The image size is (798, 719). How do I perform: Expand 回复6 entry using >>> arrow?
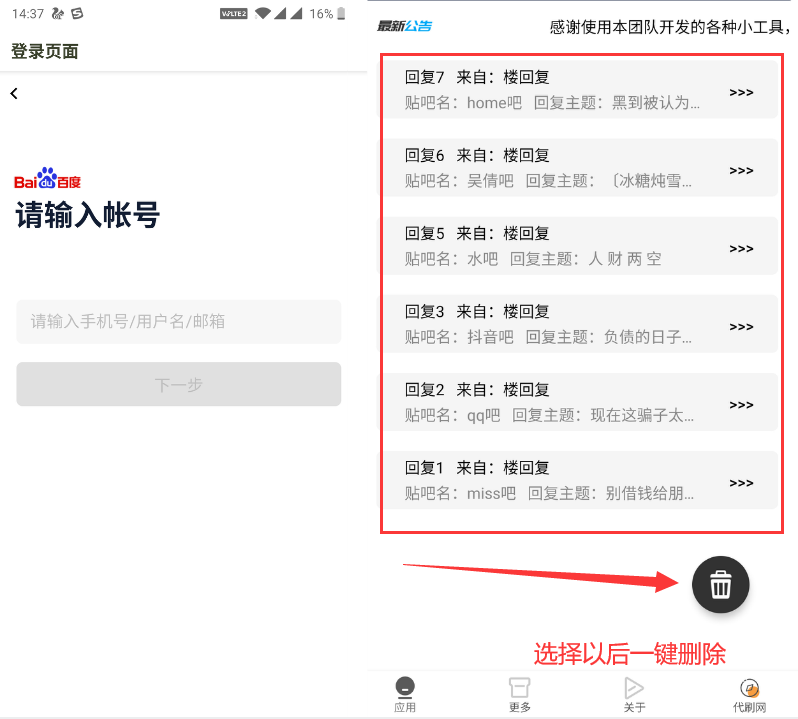tap(741, 171)
